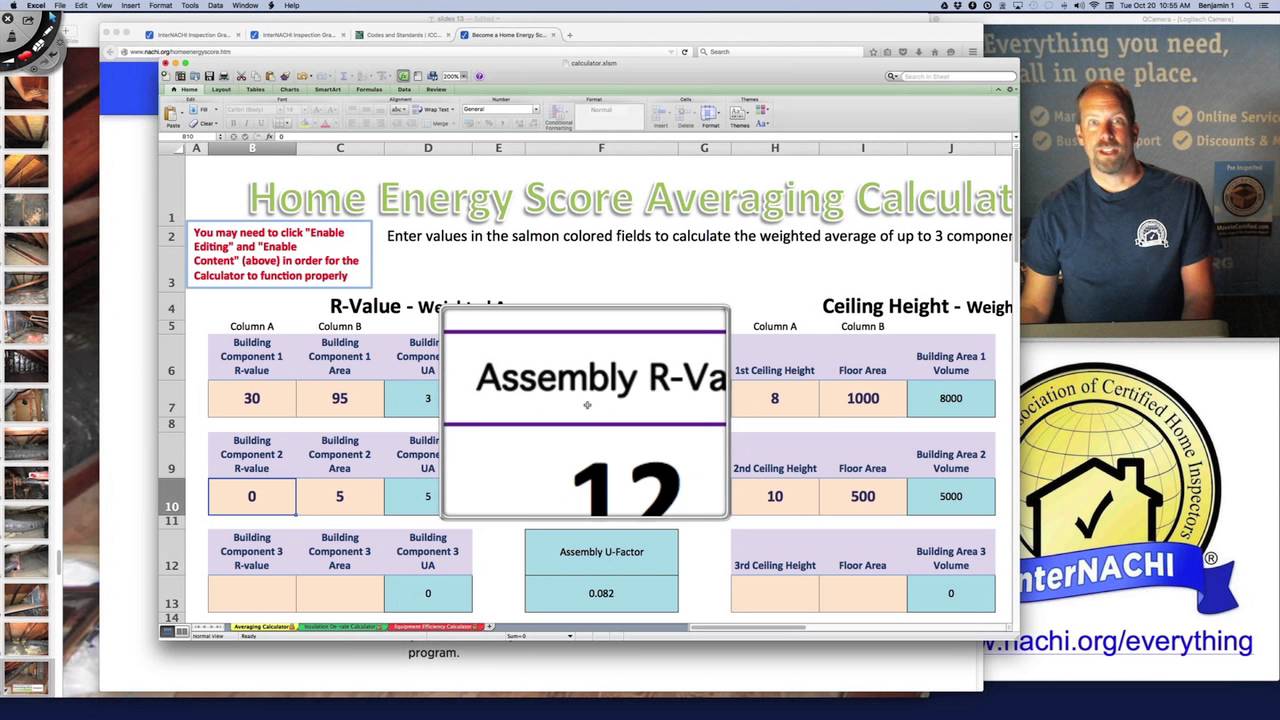The width and height of the screenshot is (1280, 720).
Task: Click the Copy icon in standard toolbar
Action: tap(256, 76)
